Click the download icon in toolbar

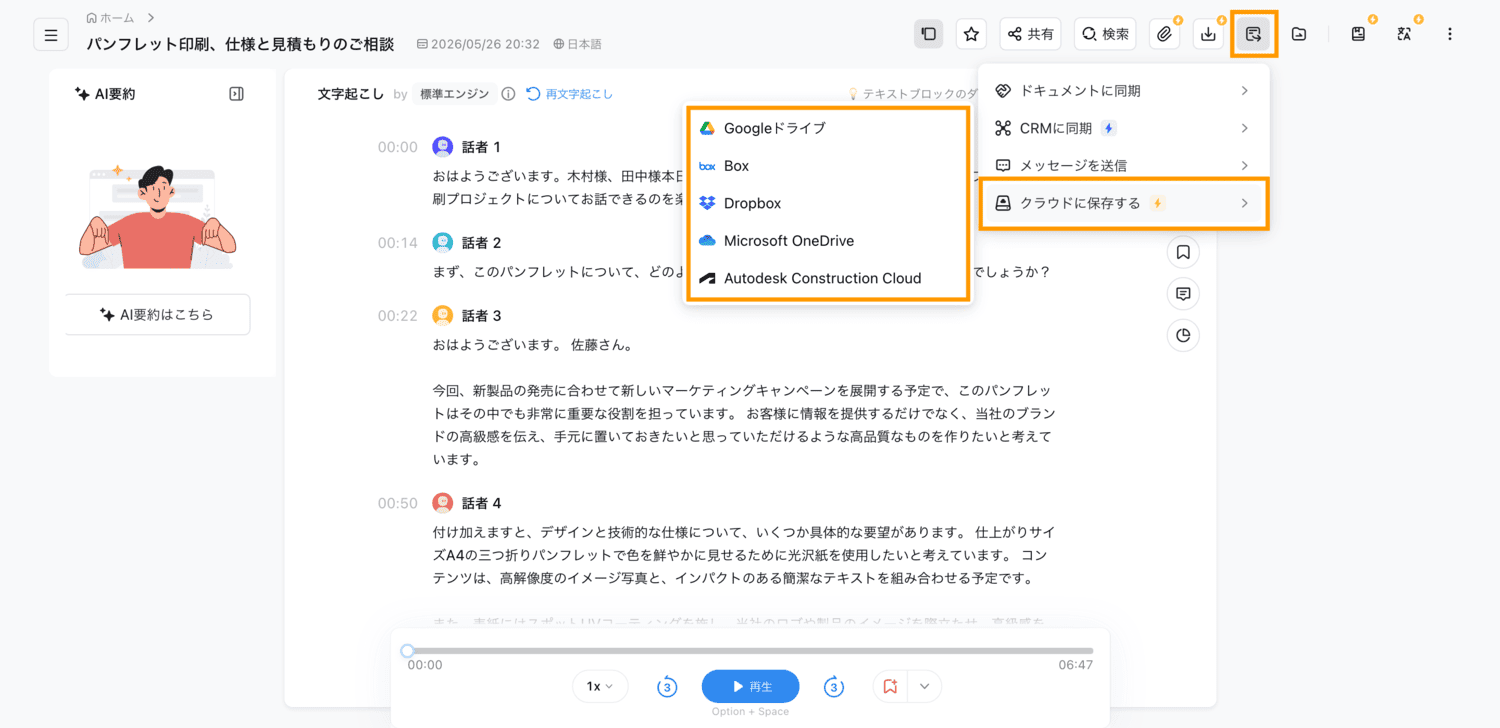click(1209, 34)
